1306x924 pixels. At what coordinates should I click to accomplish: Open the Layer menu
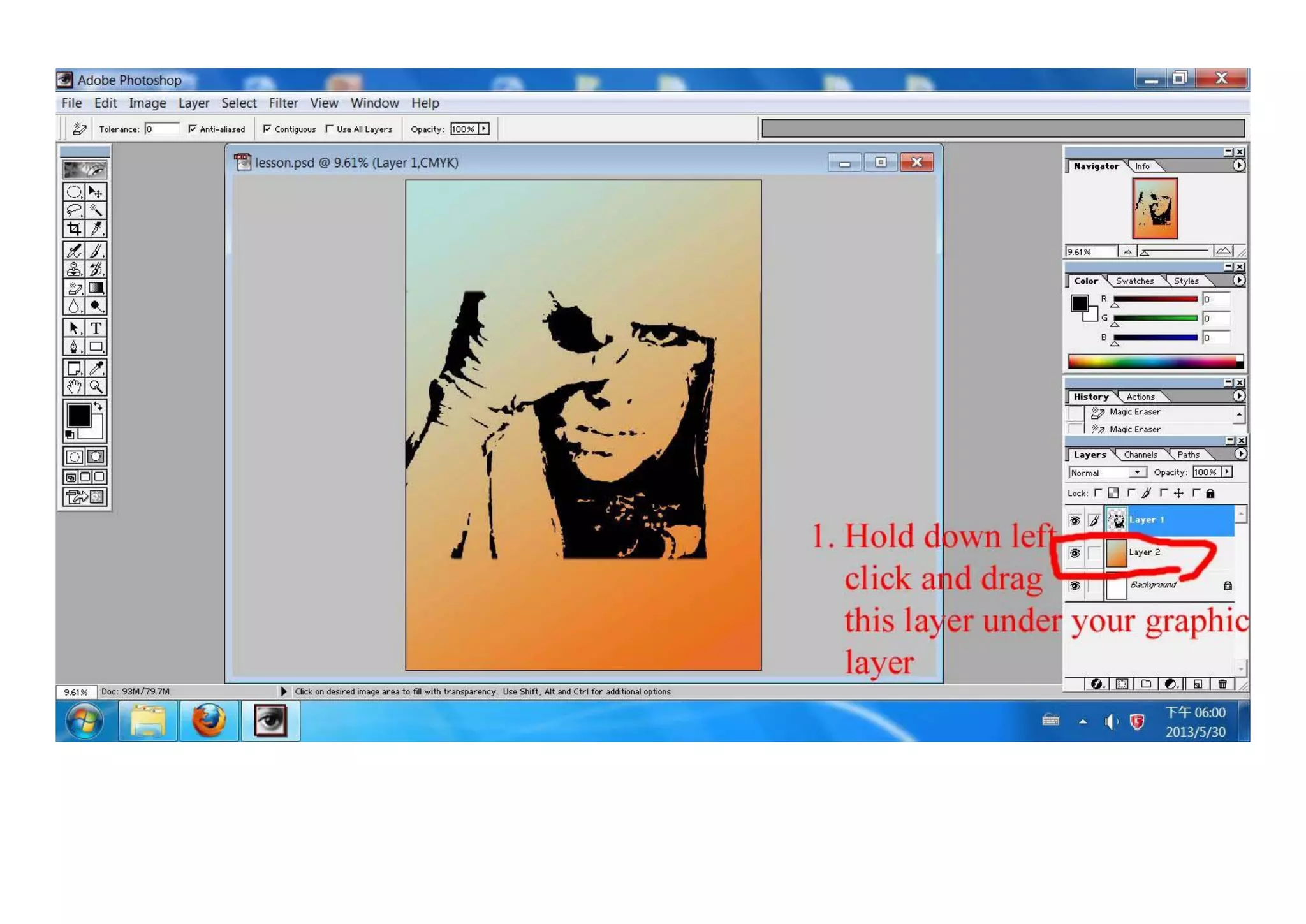[x=194, y=103]
